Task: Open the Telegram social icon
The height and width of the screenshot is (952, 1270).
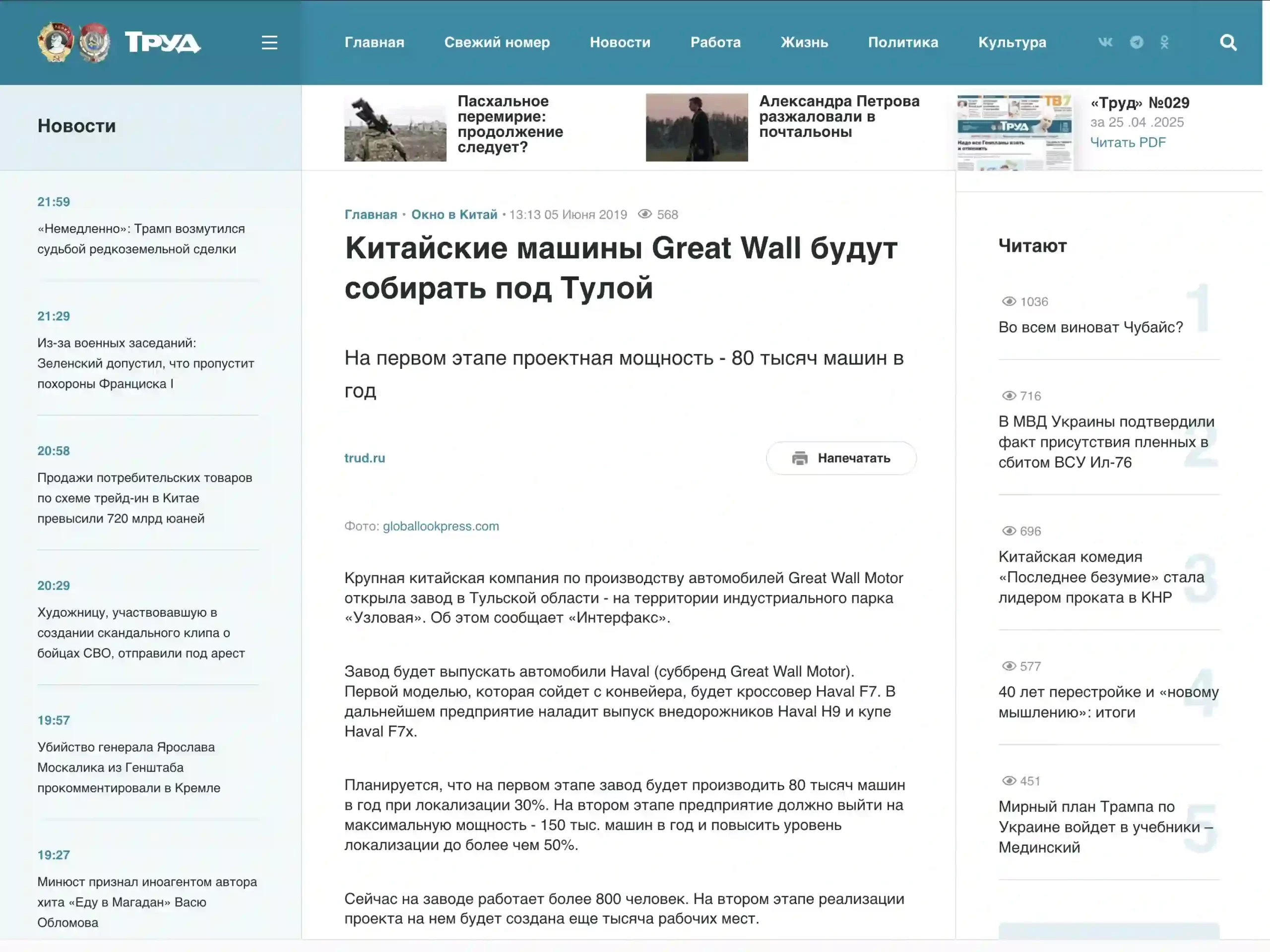Action: (x=1136, y=42)
